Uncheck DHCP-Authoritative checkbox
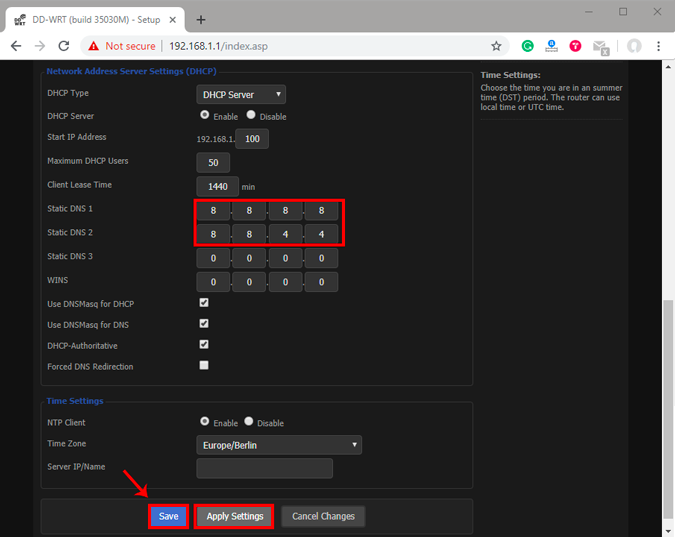The height and width of the screenshot is (537, 675). coord(204,344)
